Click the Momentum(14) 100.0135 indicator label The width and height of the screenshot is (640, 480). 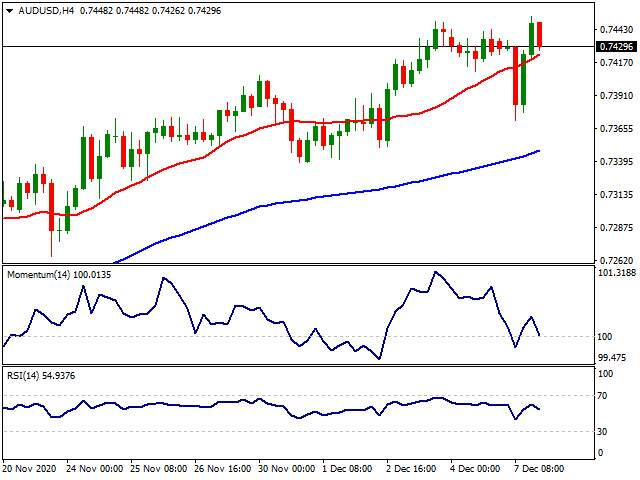[x=59, y=275]
